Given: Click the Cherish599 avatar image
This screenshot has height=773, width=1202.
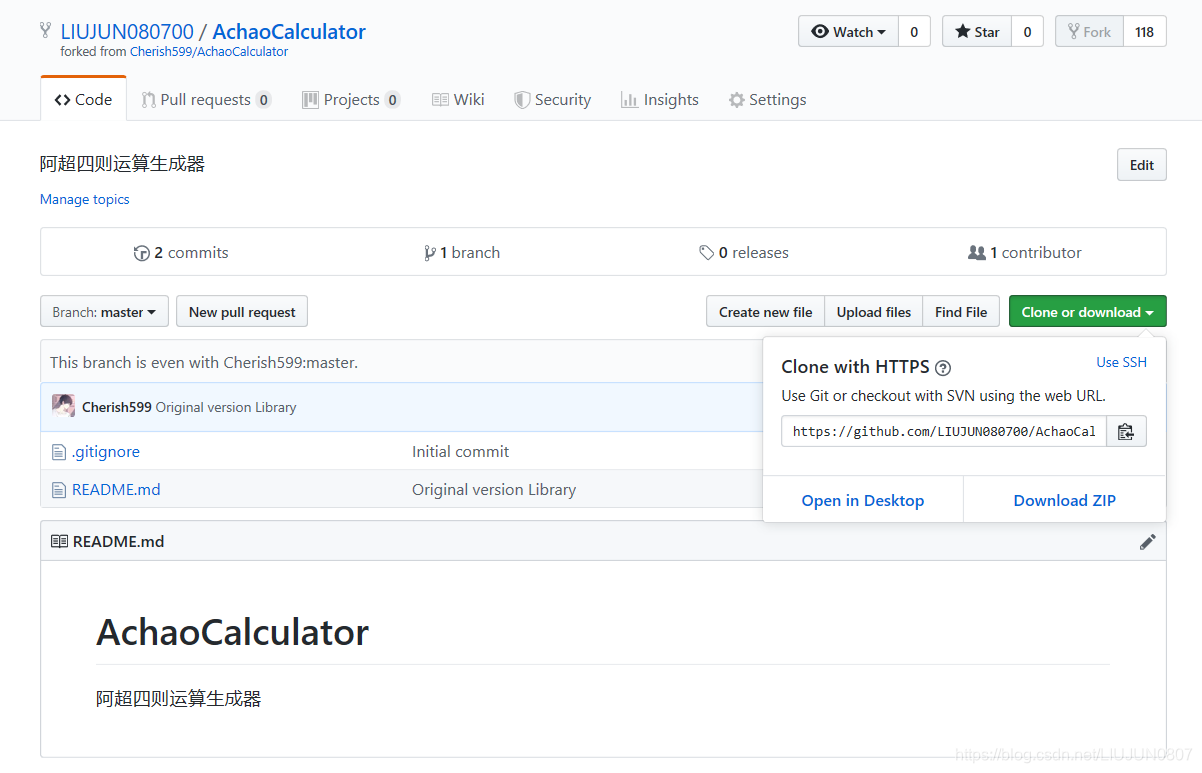Looking at the screenshot, I should (x=63, y=407).
